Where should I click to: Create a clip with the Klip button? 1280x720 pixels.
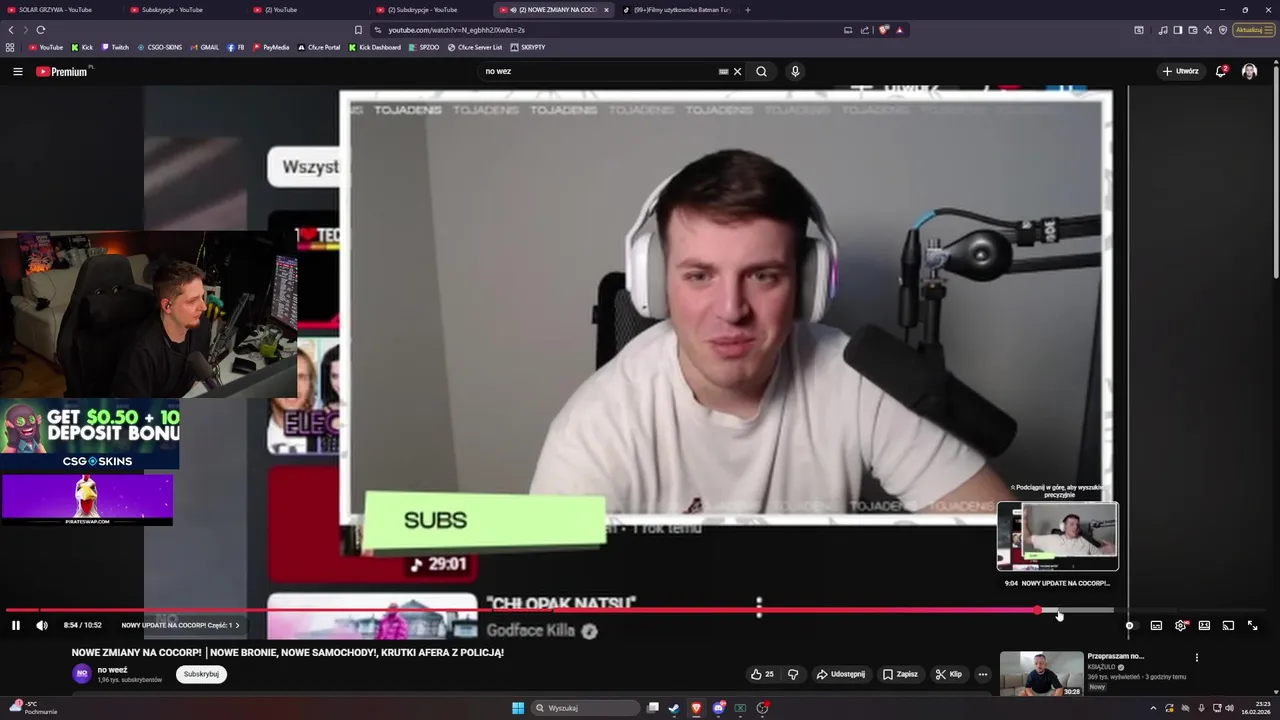click(x=948, y=674)
